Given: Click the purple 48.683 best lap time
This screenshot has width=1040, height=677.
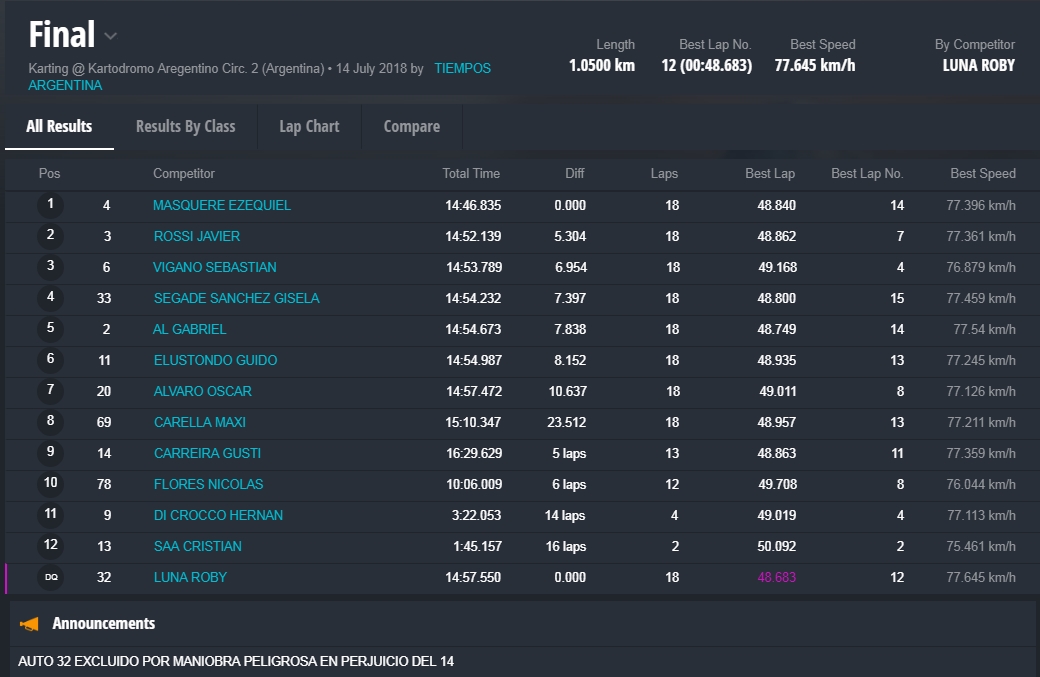Looking at the screenshot, I should coord(776,577).
